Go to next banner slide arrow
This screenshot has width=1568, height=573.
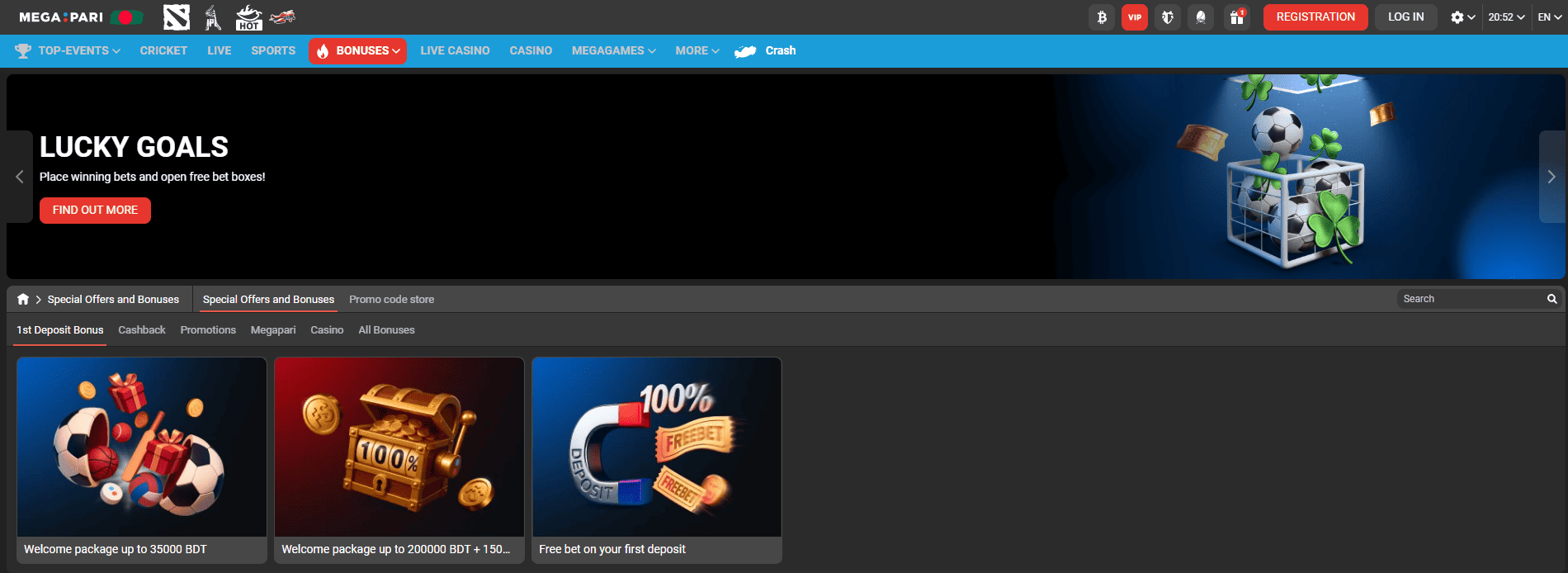[1551, 177]
